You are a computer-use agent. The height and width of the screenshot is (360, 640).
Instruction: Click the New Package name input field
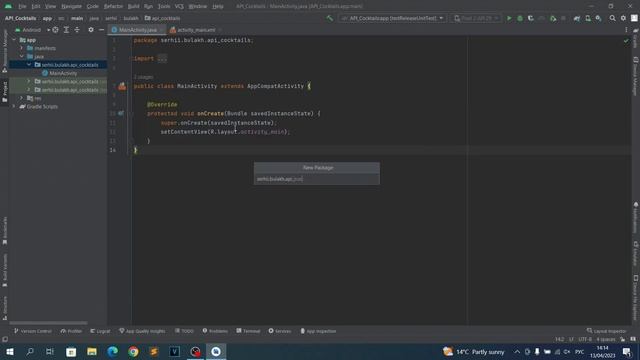click(x=317, y=179)
